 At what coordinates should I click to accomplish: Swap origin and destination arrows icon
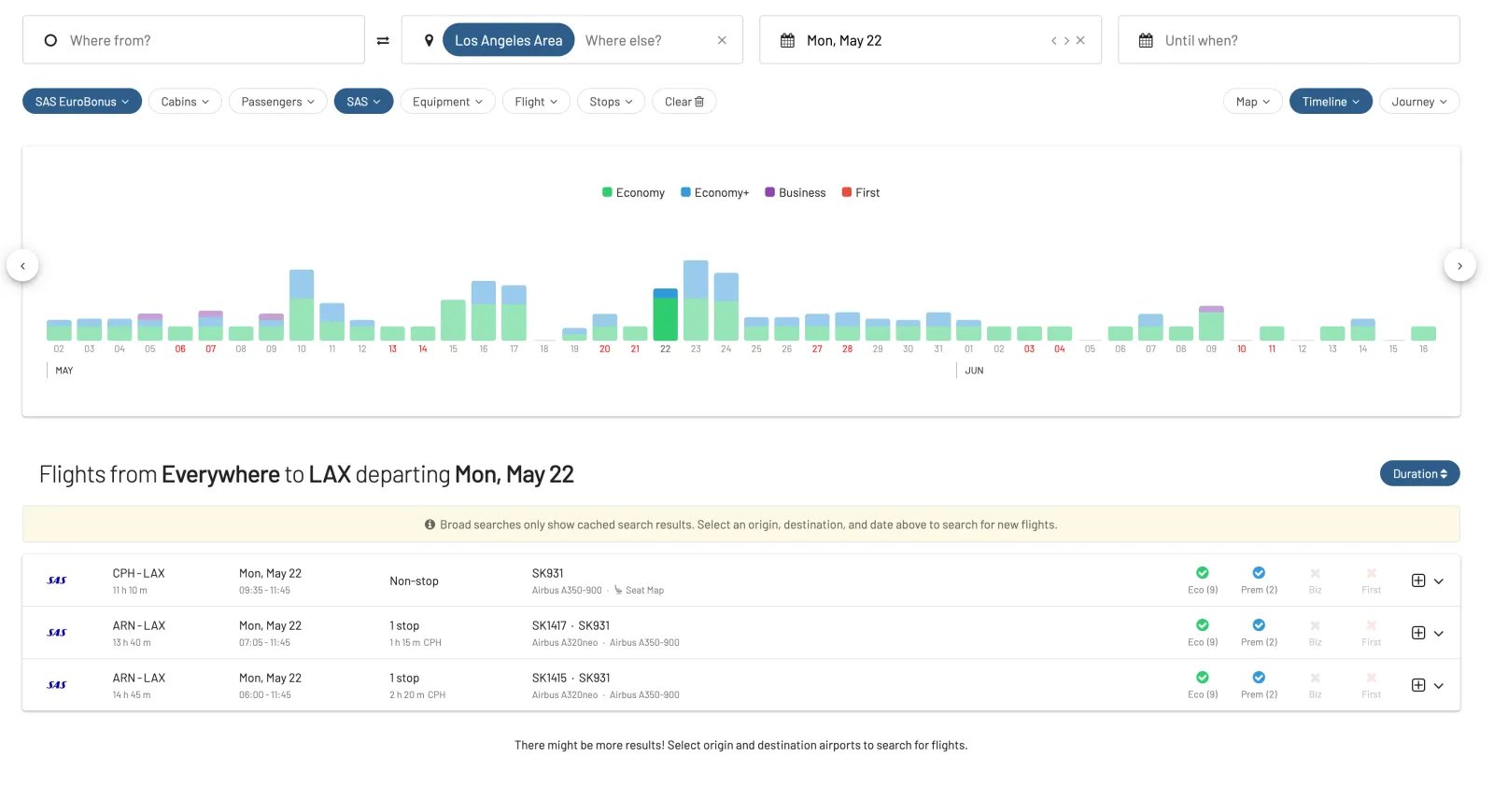coord(383,40)
